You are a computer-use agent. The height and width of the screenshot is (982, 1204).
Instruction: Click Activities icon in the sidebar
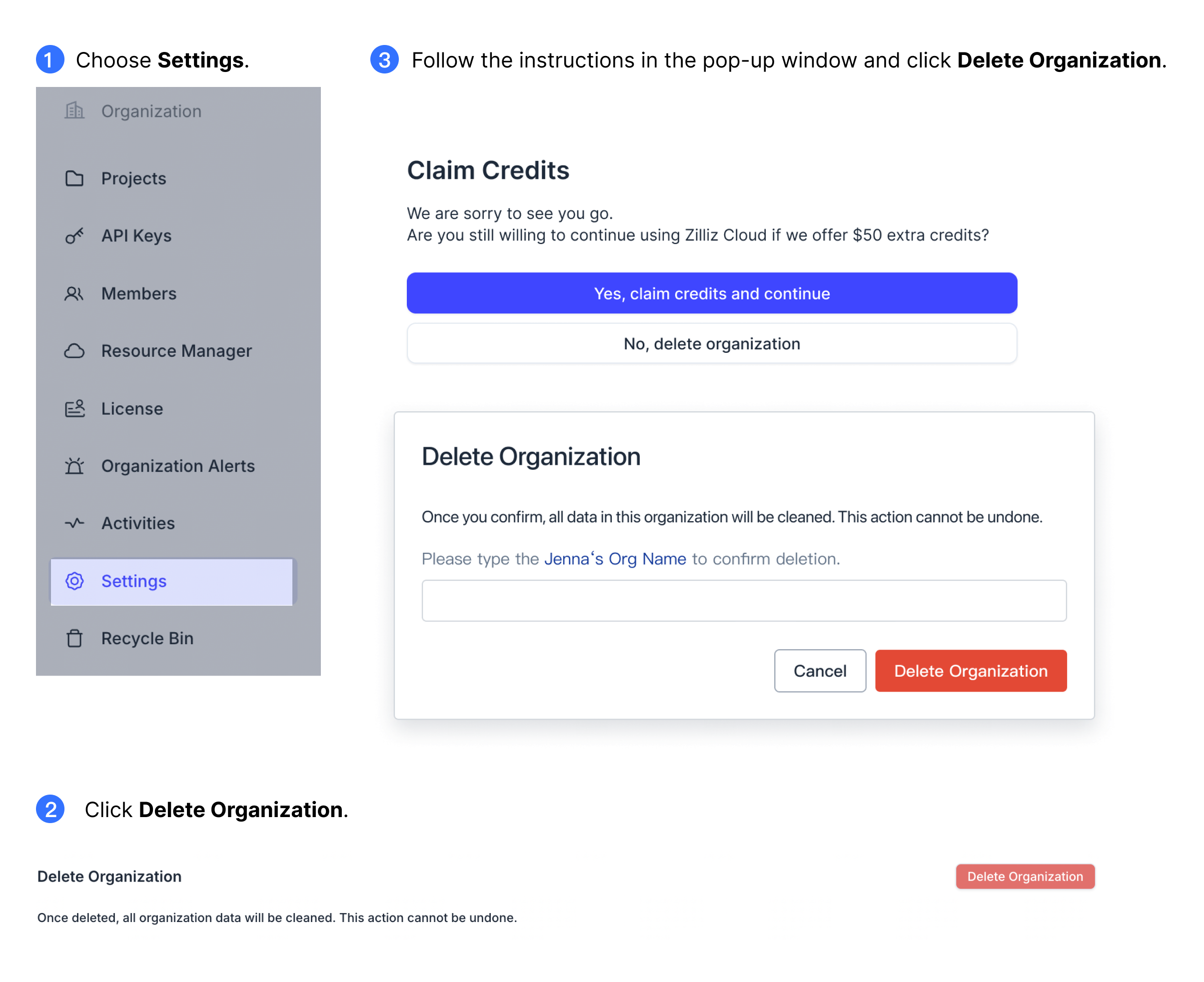pos(75,522)
